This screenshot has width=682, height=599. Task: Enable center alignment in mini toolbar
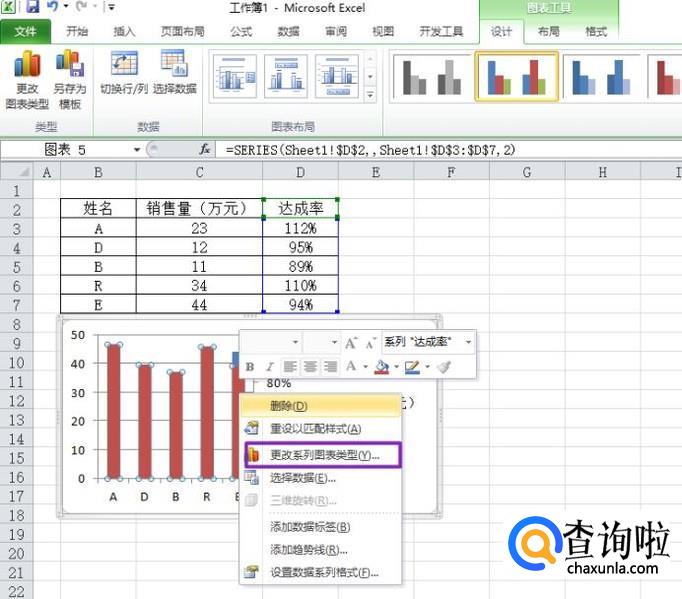click(310, 367)
